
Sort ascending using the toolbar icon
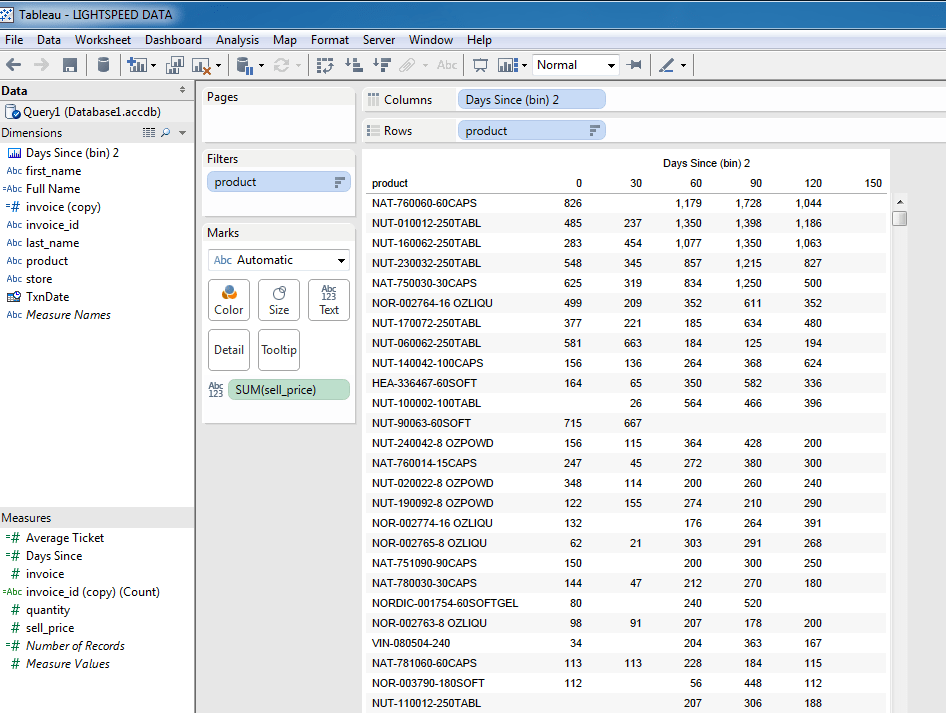point(353,65)
